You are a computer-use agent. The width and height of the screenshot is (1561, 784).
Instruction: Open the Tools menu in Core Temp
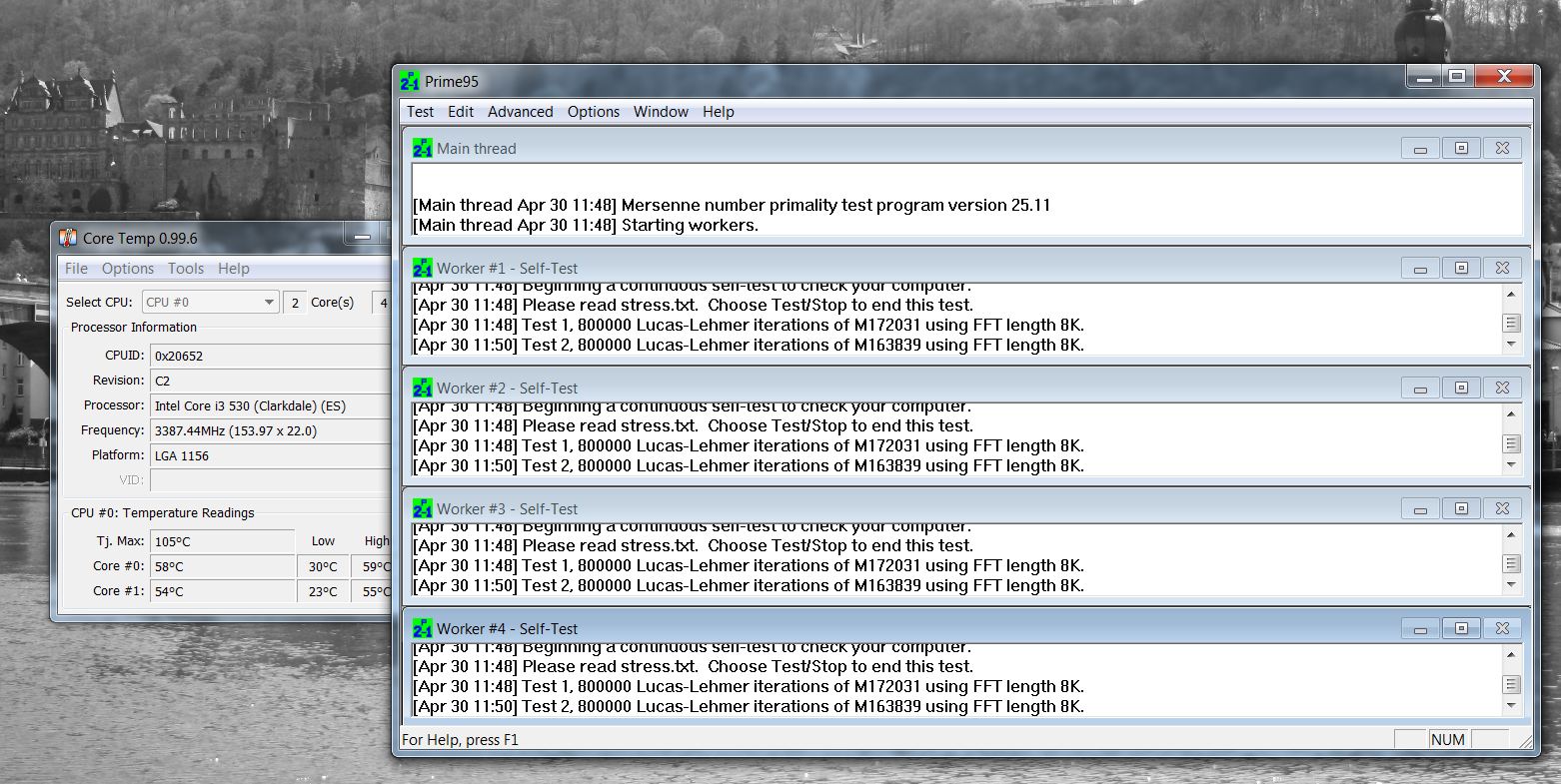[186, 269]
